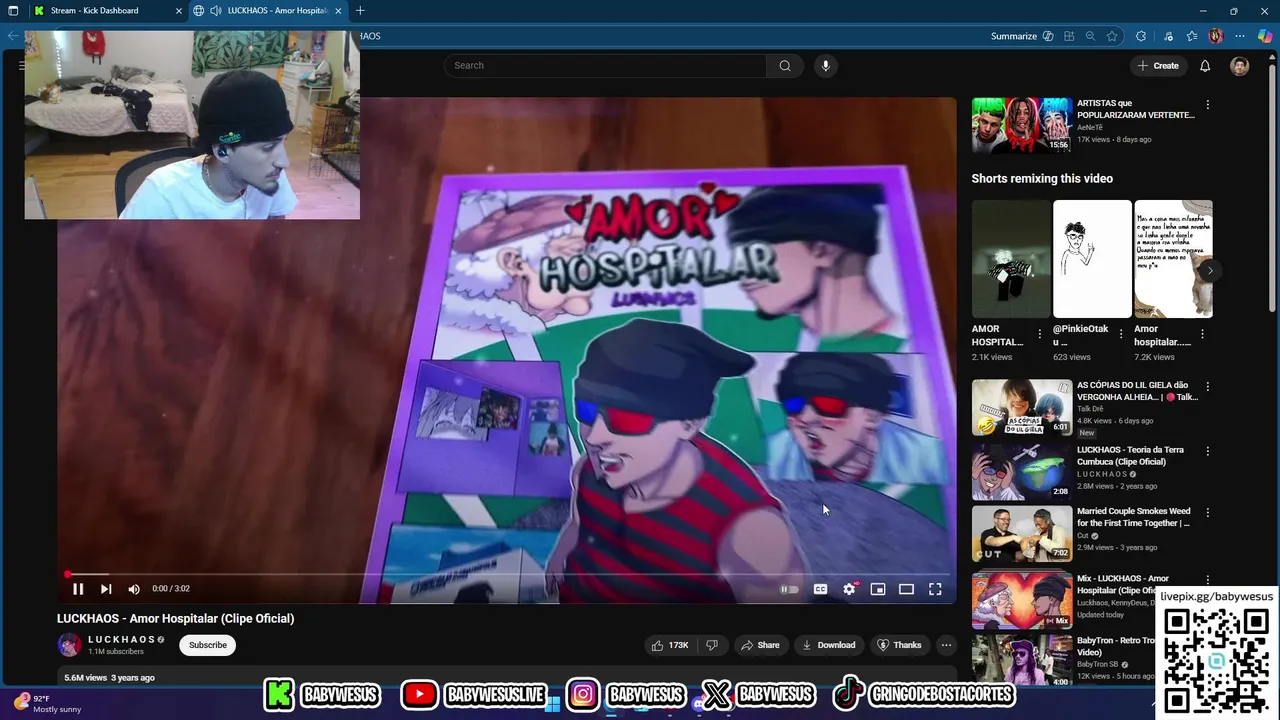1280x720 pixels.
Task: Open Married Couple Smokes Weed video
Action: tap(1022, 534)
